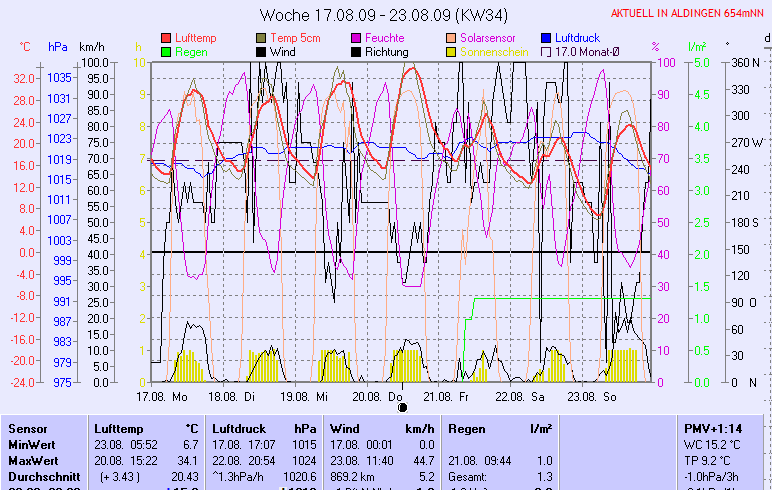Click the black Wind legend square

pyautogui.click(x=262, y=51)
